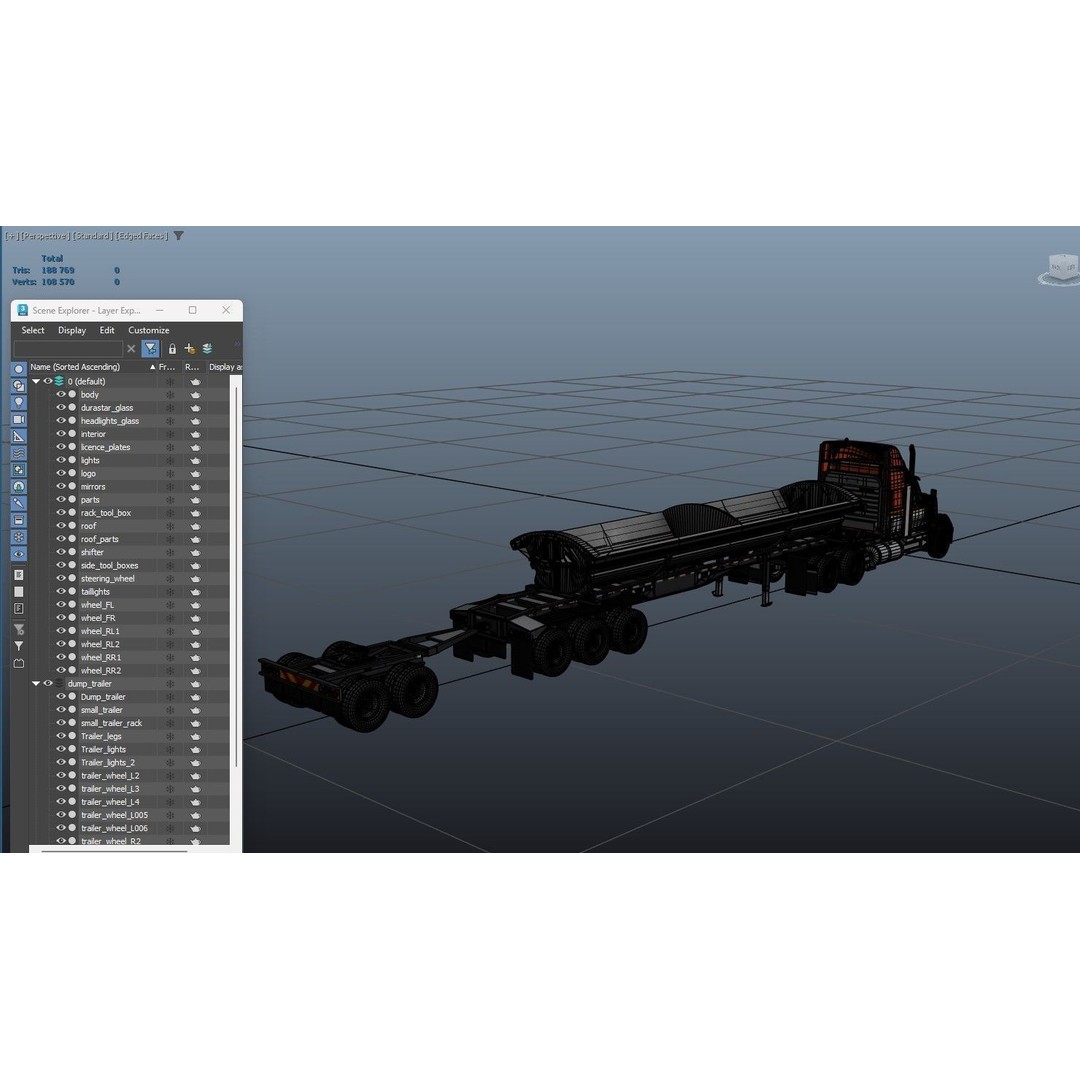Click the sort arrow on the Name column
This screenshot has height=1080, width=1080.
pos(152,367)
